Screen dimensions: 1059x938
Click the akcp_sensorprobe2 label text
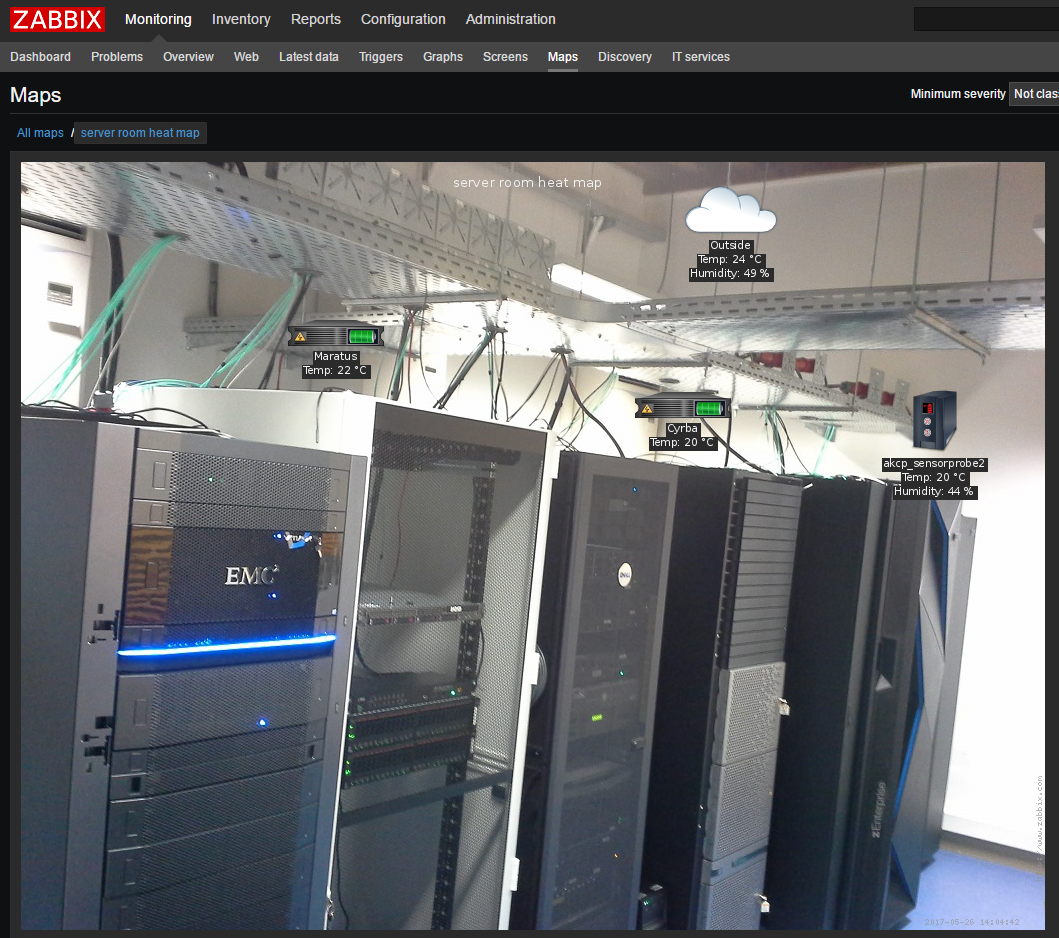(x=934, y=463)
